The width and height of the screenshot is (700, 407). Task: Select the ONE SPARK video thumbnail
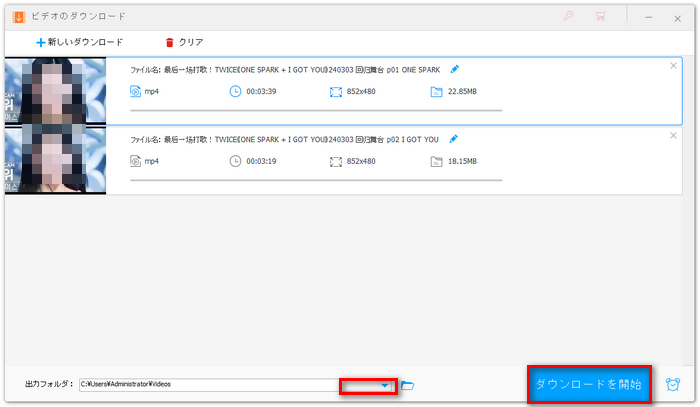55,91
